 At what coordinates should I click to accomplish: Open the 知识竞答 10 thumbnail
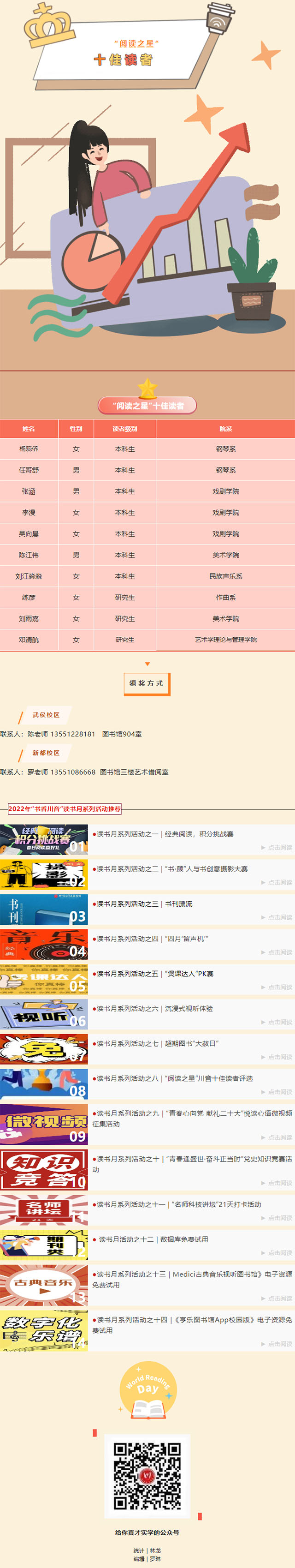tap(44, 1170)
